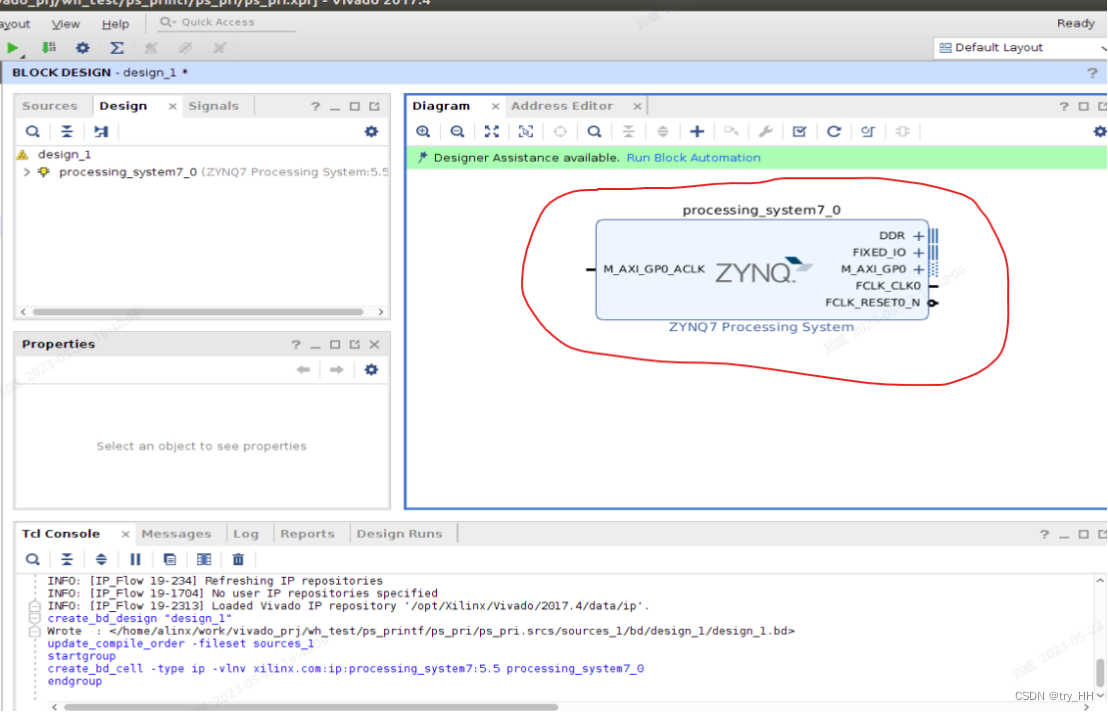Click the ZYNQ7 Processing System label link
The height and width of the screenshot is (712, 1108).
761,327
